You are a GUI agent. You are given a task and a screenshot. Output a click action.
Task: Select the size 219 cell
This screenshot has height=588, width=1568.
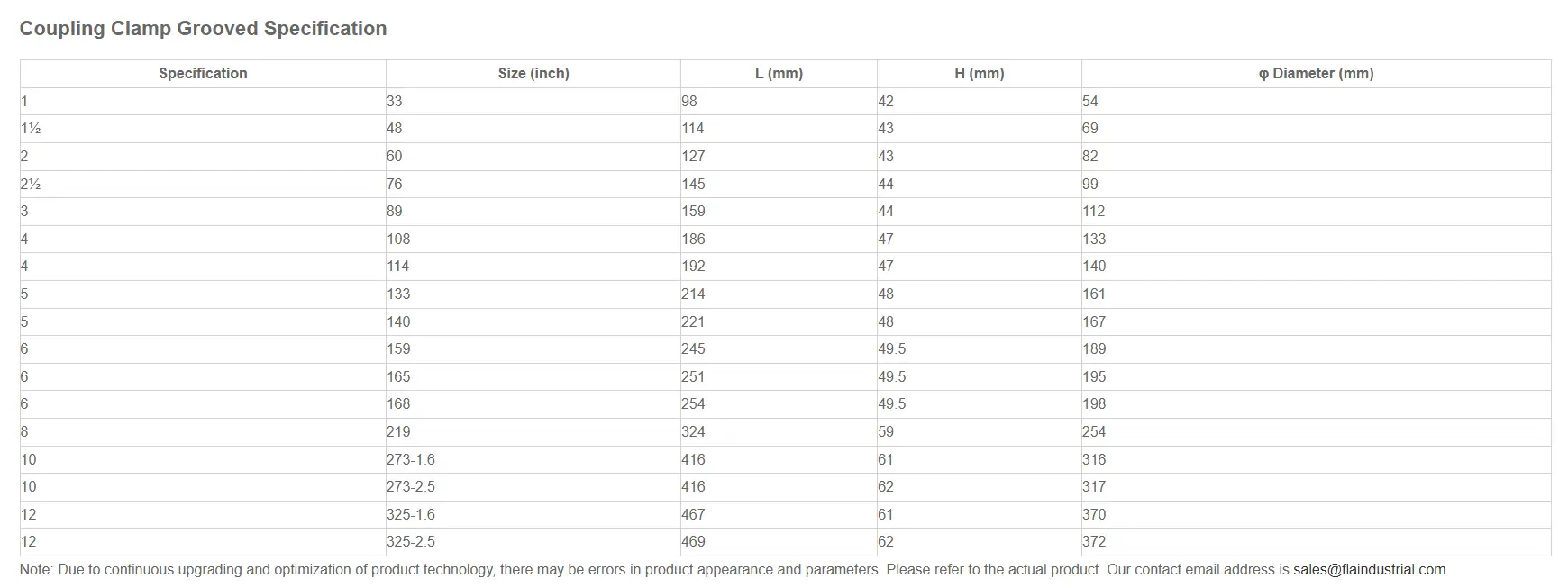(533, 432)
